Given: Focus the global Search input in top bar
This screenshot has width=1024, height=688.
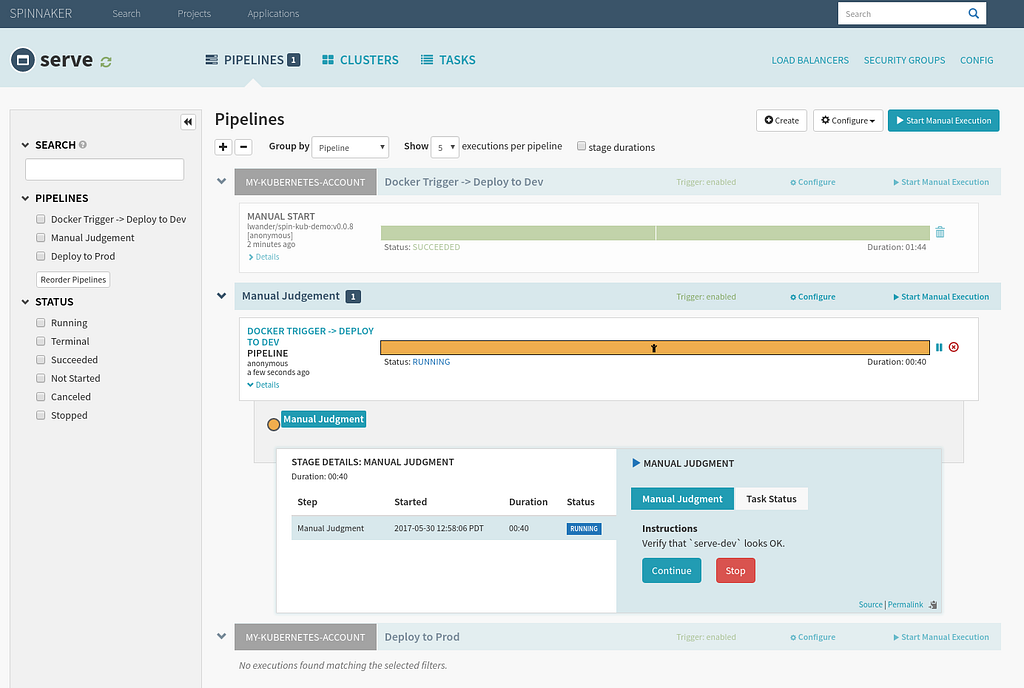Looking at the screenshot, I should coord(901,14).
